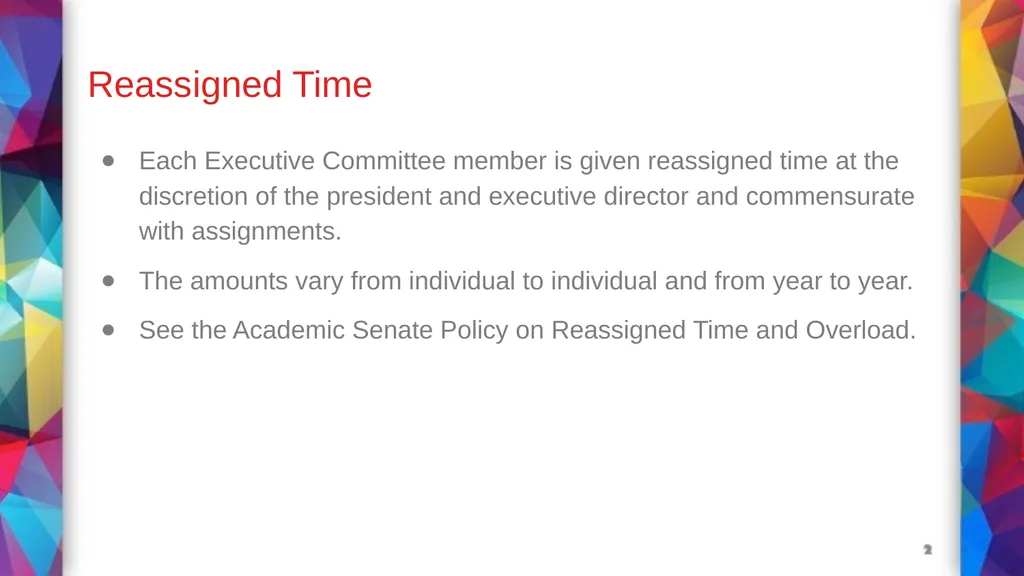1024x576 pixels.
Task: Click "Academic Senate Policy" in the third bullet
Action: coord(370,330)
